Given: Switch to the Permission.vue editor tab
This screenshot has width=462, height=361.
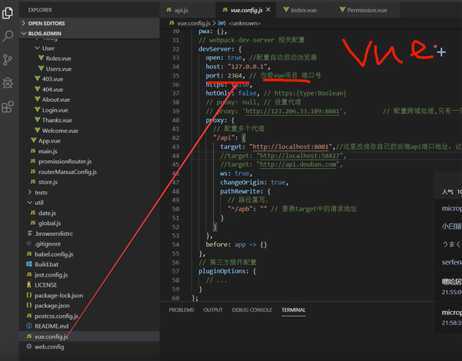Looking at the screenshot, I should (367, 10).
